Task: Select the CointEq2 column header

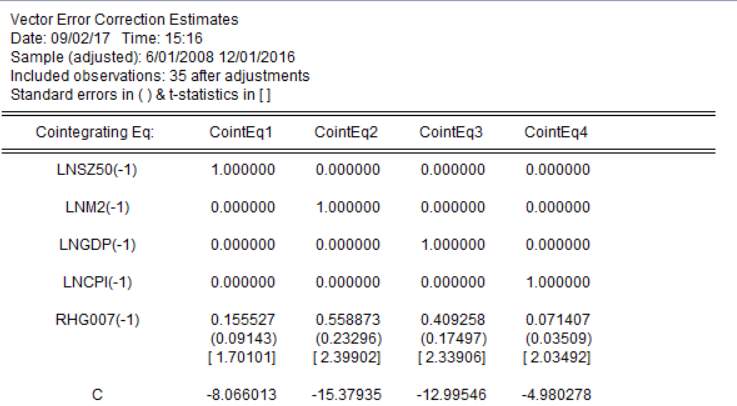Action: pos(346,132)
